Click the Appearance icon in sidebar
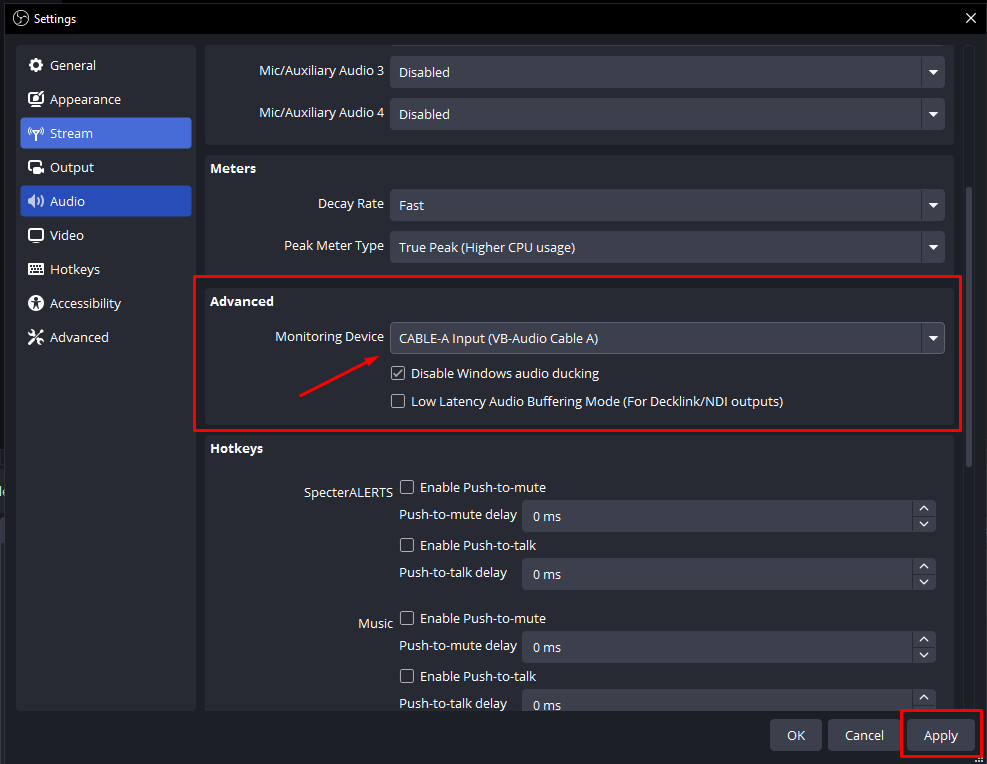This screenshot has width=987, height=764. (36, 100)
